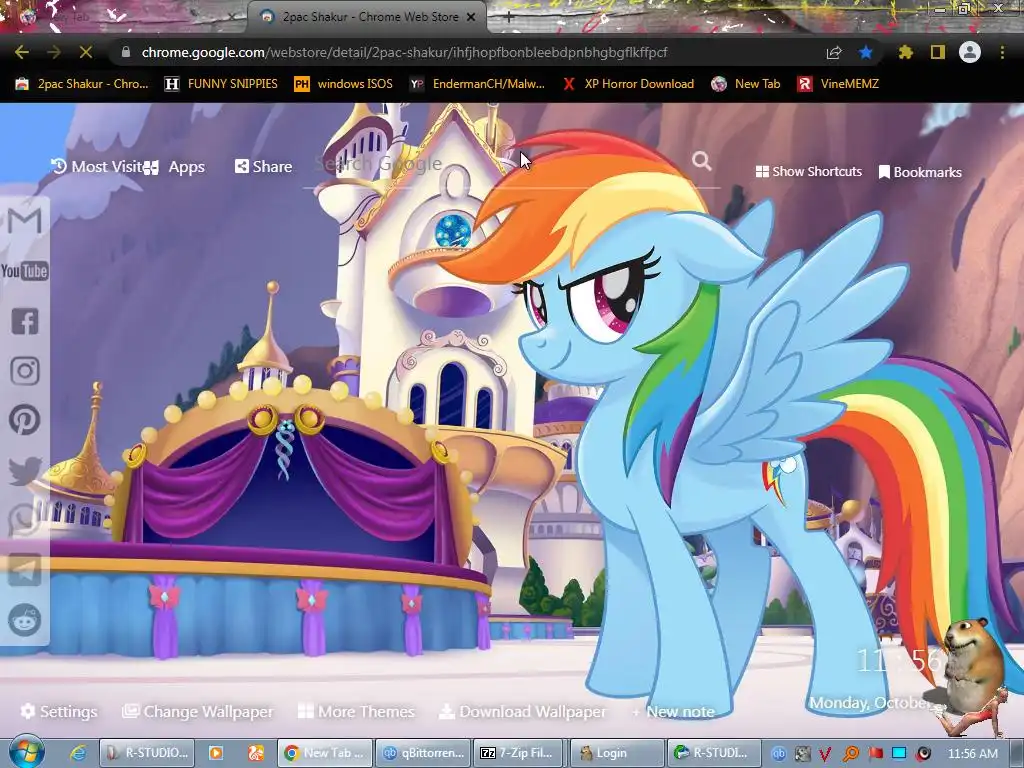Switch to the 7-Zip File Manager taskbar window
Screen dimensions: 1024x768
coord(520,753)
